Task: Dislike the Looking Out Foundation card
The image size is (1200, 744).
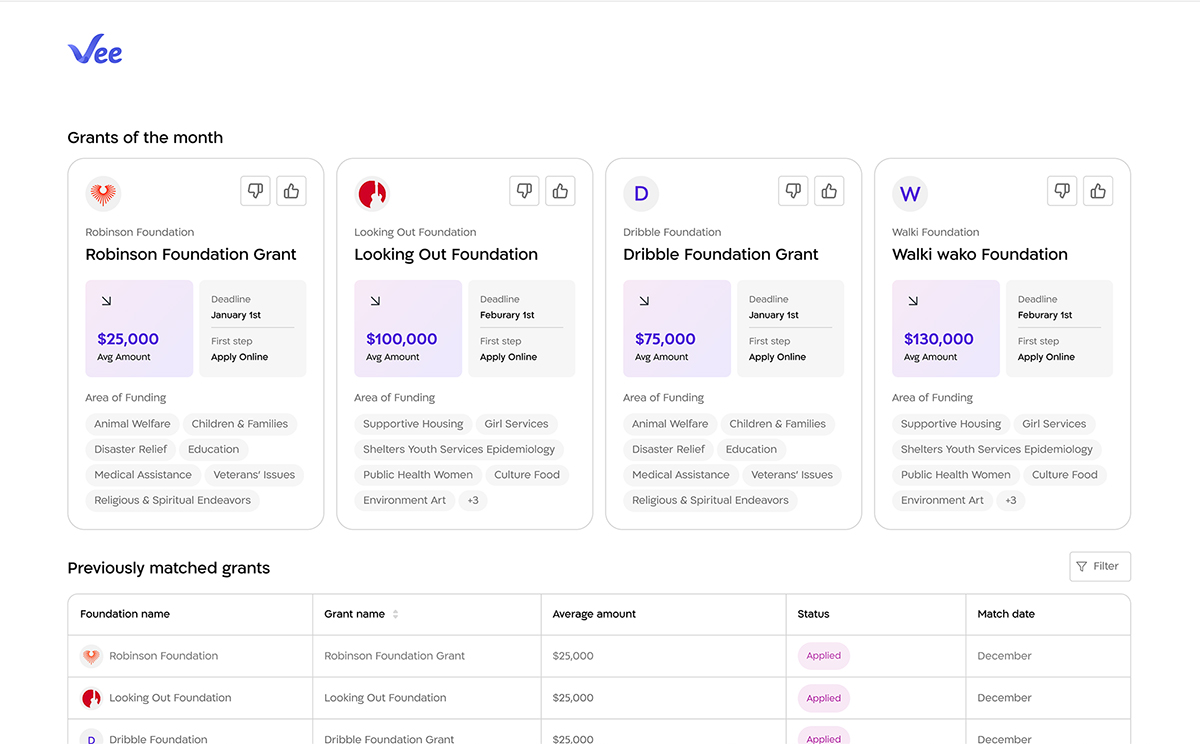Action: point(524,191)
